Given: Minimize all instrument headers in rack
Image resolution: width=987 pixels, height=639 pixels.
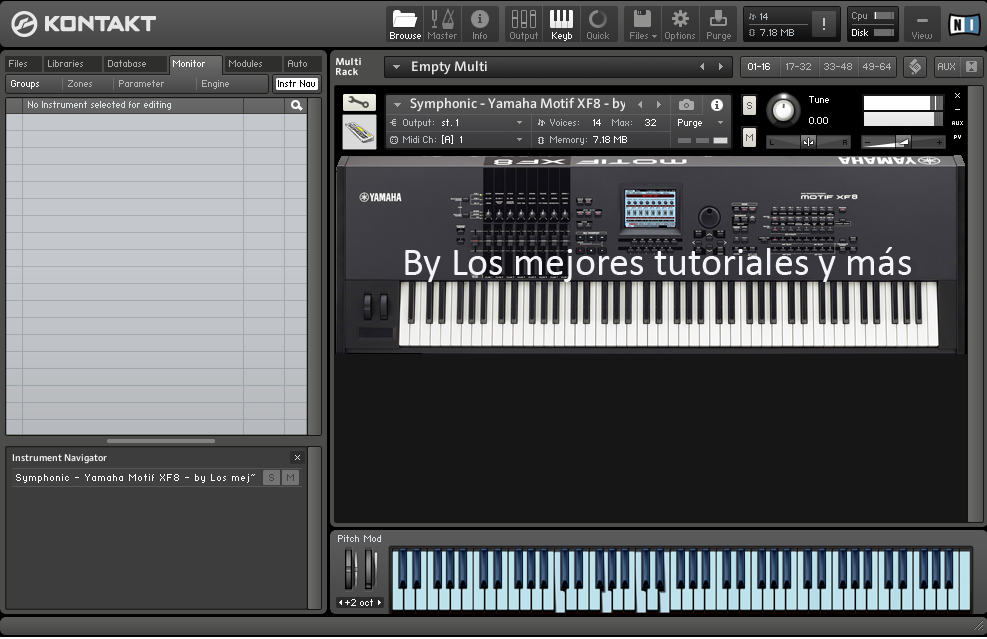Looking at the screenshot, I should coord(971,67).
